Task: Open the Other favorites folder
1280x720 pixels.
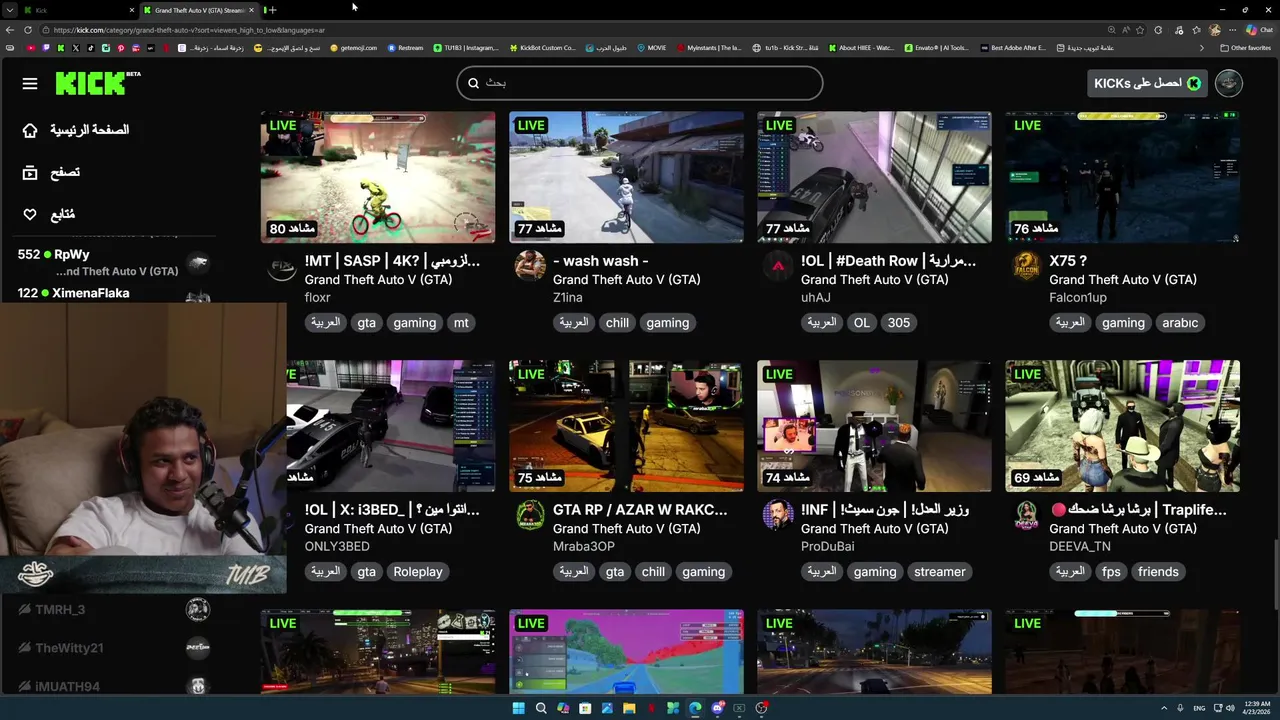Action: pyautogui.click(x=1245, y=48)
